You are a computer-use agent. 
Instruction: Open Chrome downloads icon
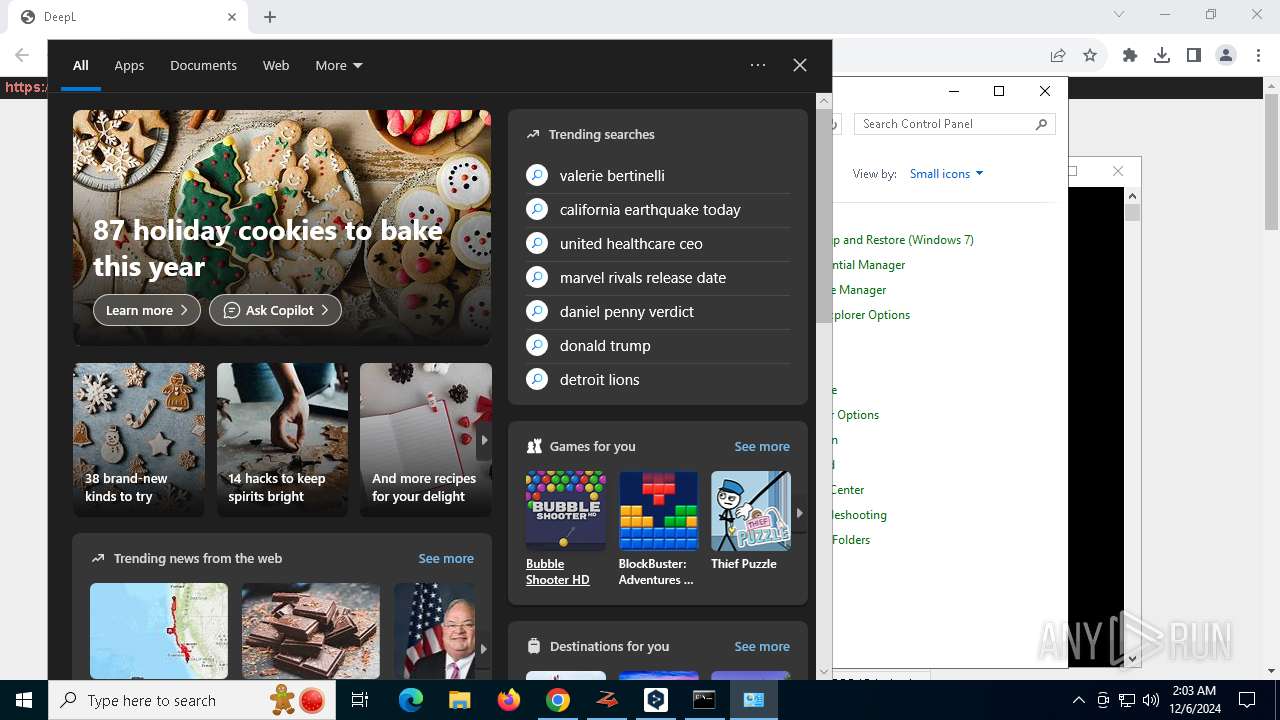(x=1162, y=56)
